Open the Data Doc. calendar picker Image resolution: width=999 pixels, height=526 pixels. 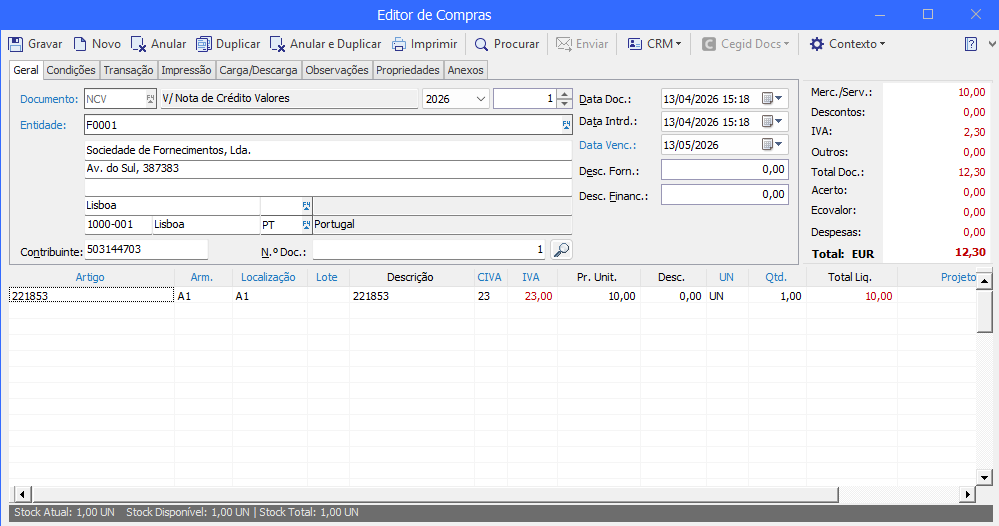774,98
